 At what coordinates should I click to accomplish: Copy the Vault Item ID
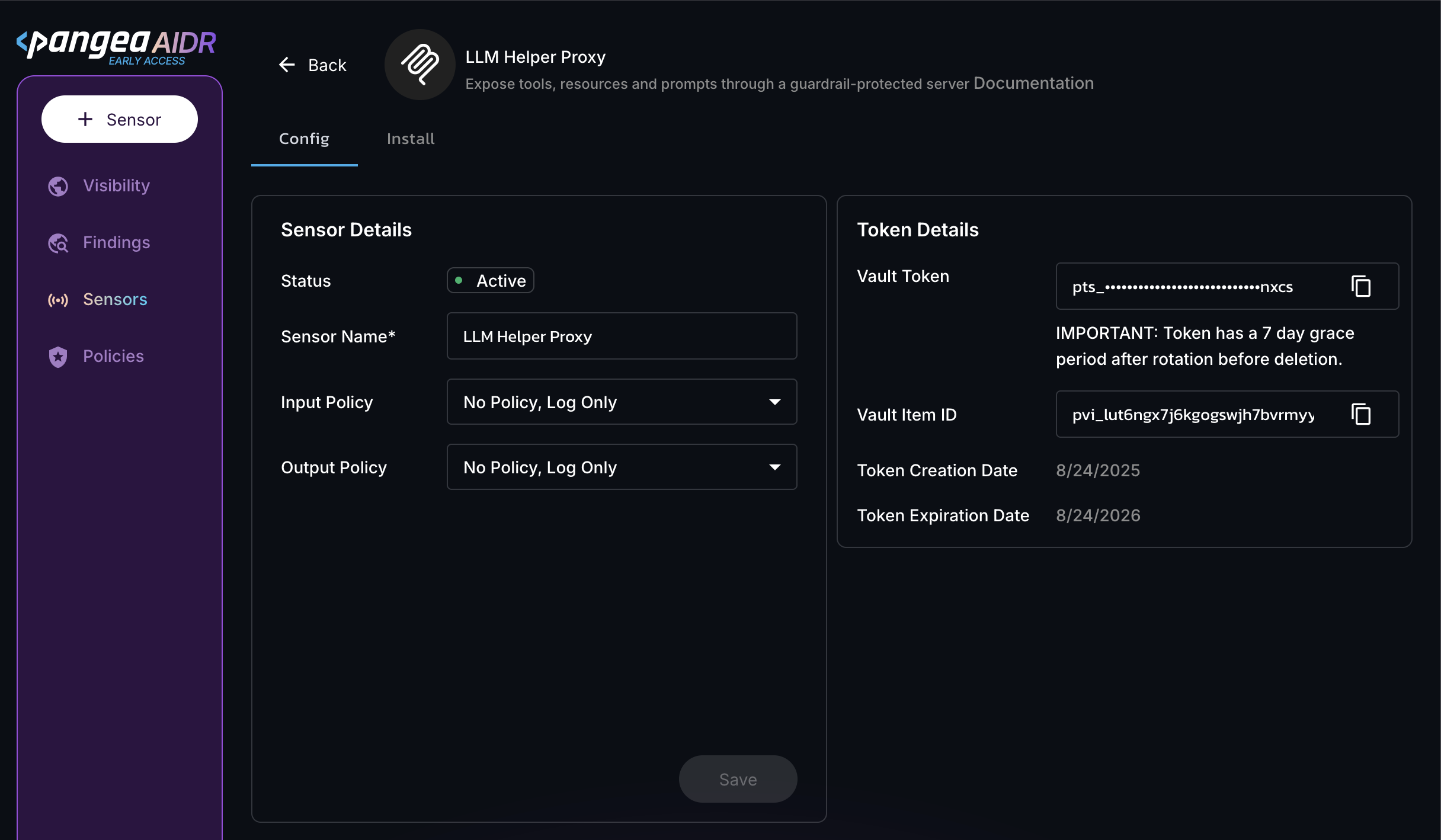1361,414
